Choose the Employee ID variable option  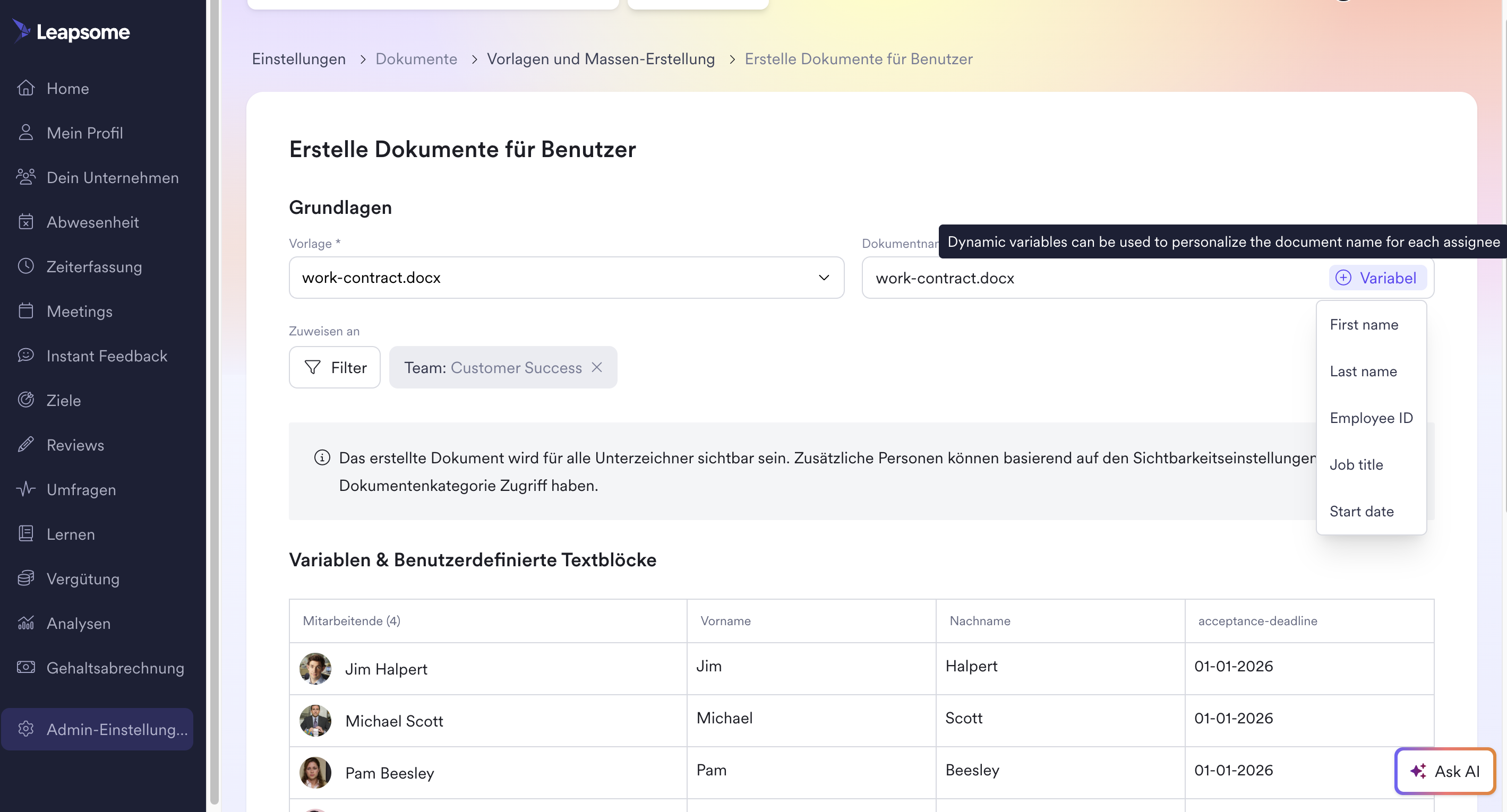1371,418
